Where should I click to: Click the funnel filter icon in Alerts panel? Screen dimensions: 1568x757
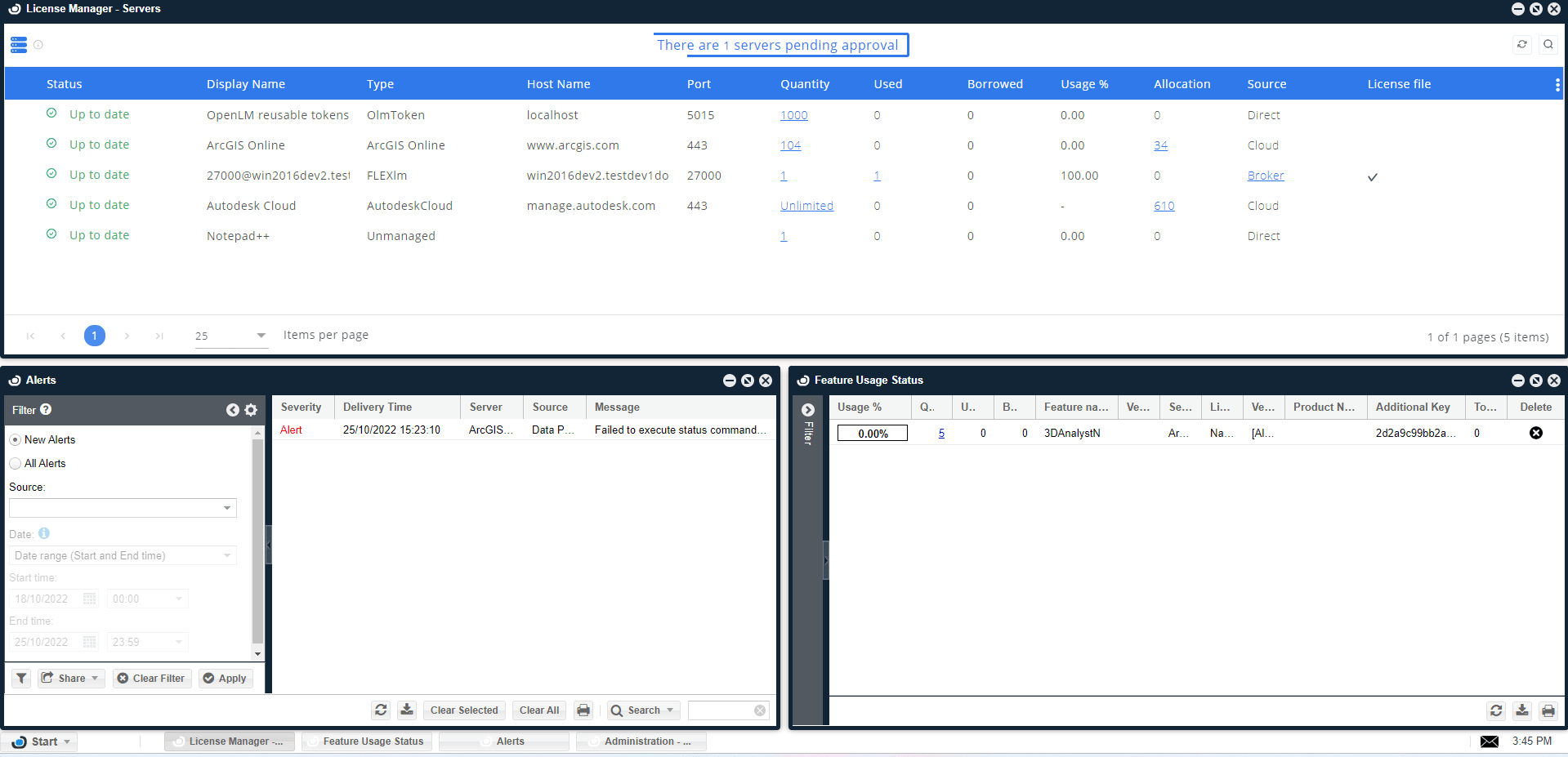coord(20,678)
